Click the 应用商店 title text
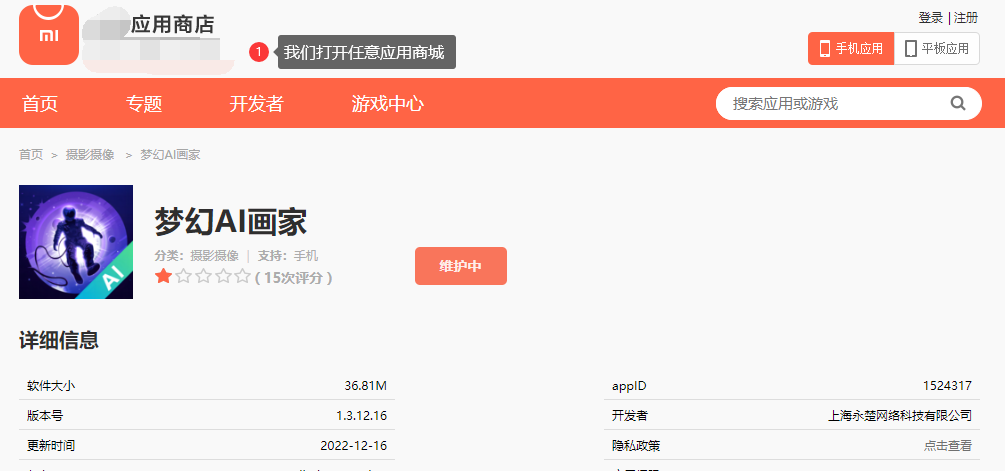Screen dimensions: 1005x471 click(172, 24)
